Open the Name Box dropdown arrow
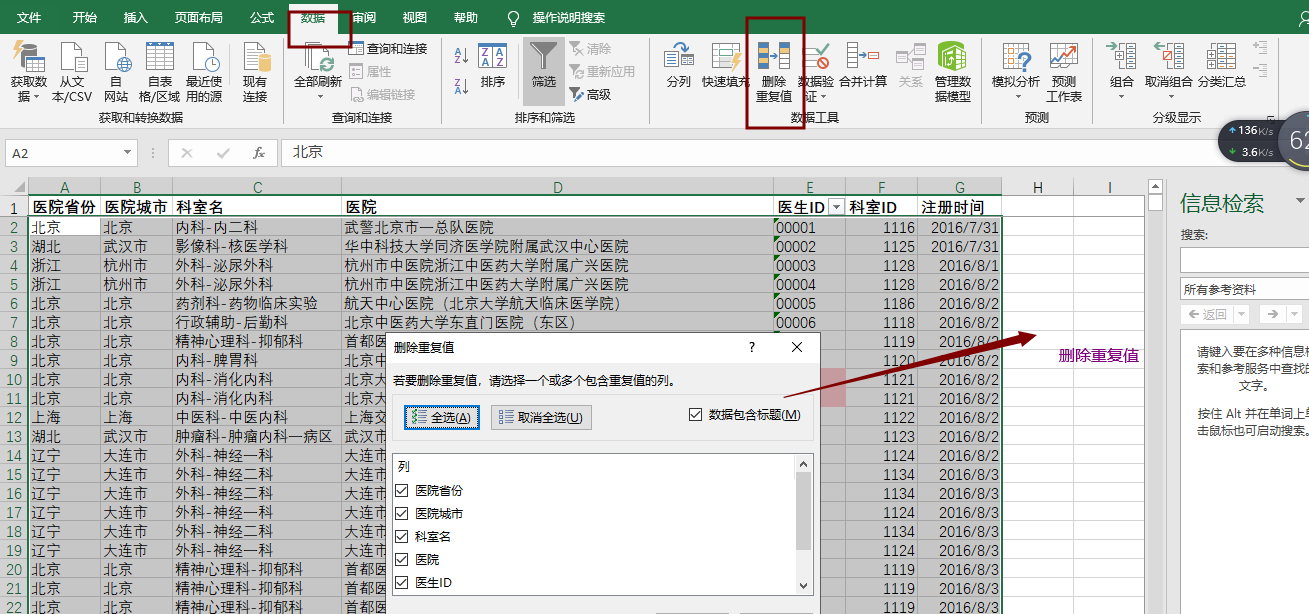 point(128,153)
